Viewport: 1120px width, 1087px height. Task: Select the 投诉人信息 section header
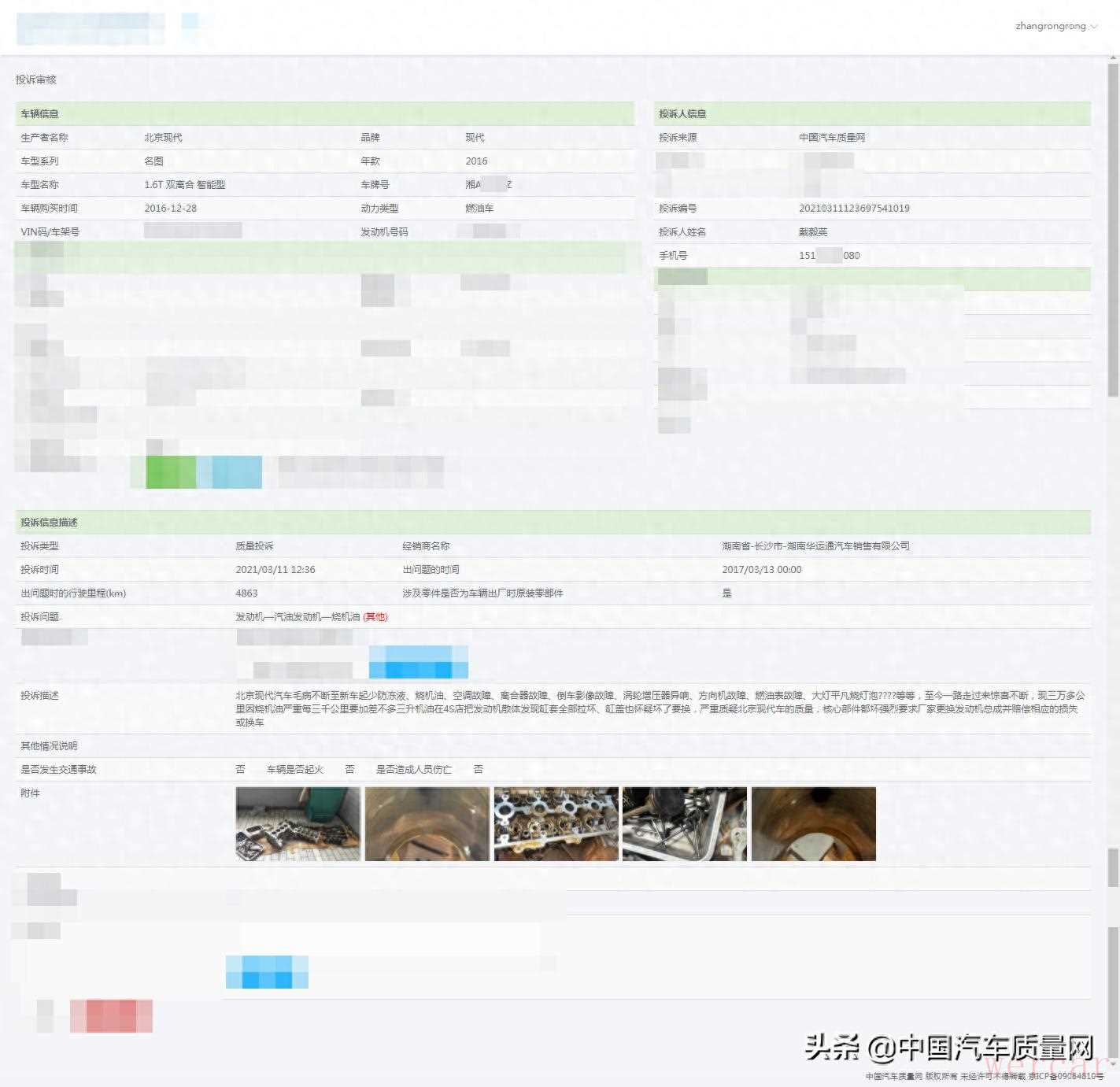coord(682,114)
